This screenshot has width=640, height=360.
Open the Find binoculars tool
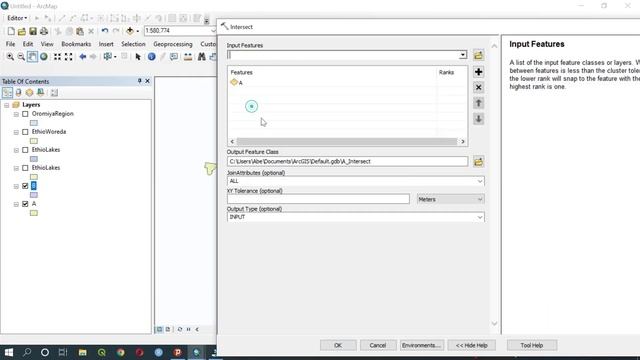[202, 57]
